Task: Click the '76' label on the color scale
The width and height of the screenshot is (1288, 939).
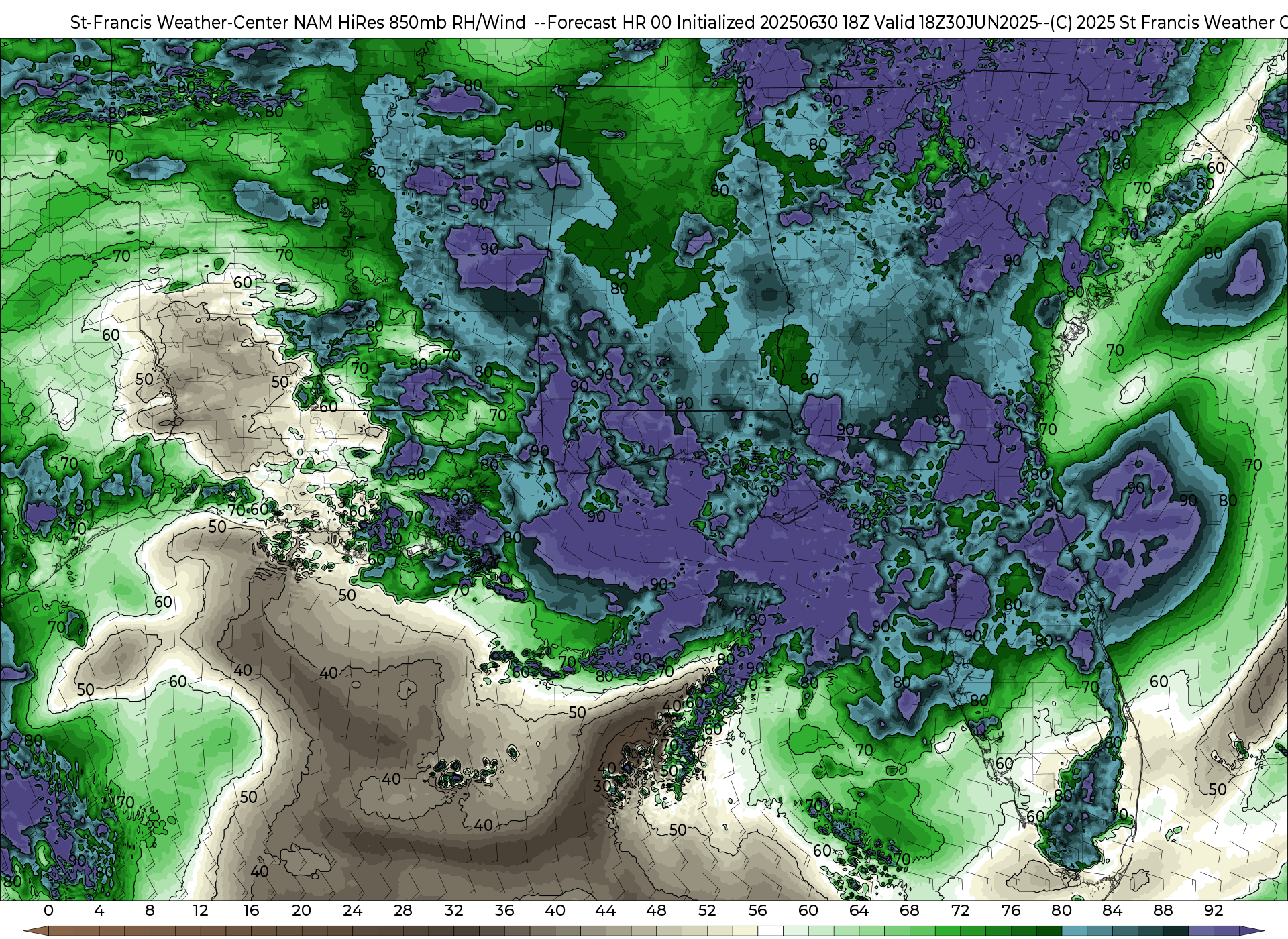Action: pyautogui.click(x=1011, y=910)
